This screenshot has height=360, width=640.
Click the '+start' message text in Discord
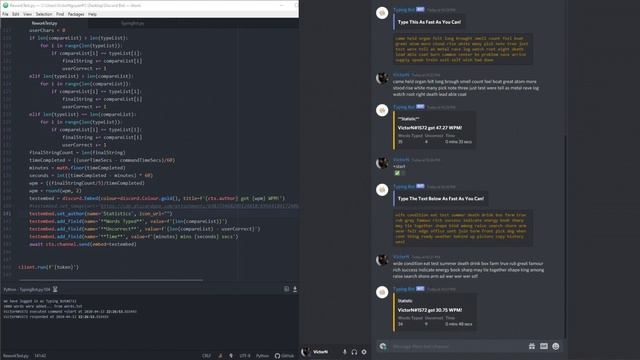(x=399, y=167)
